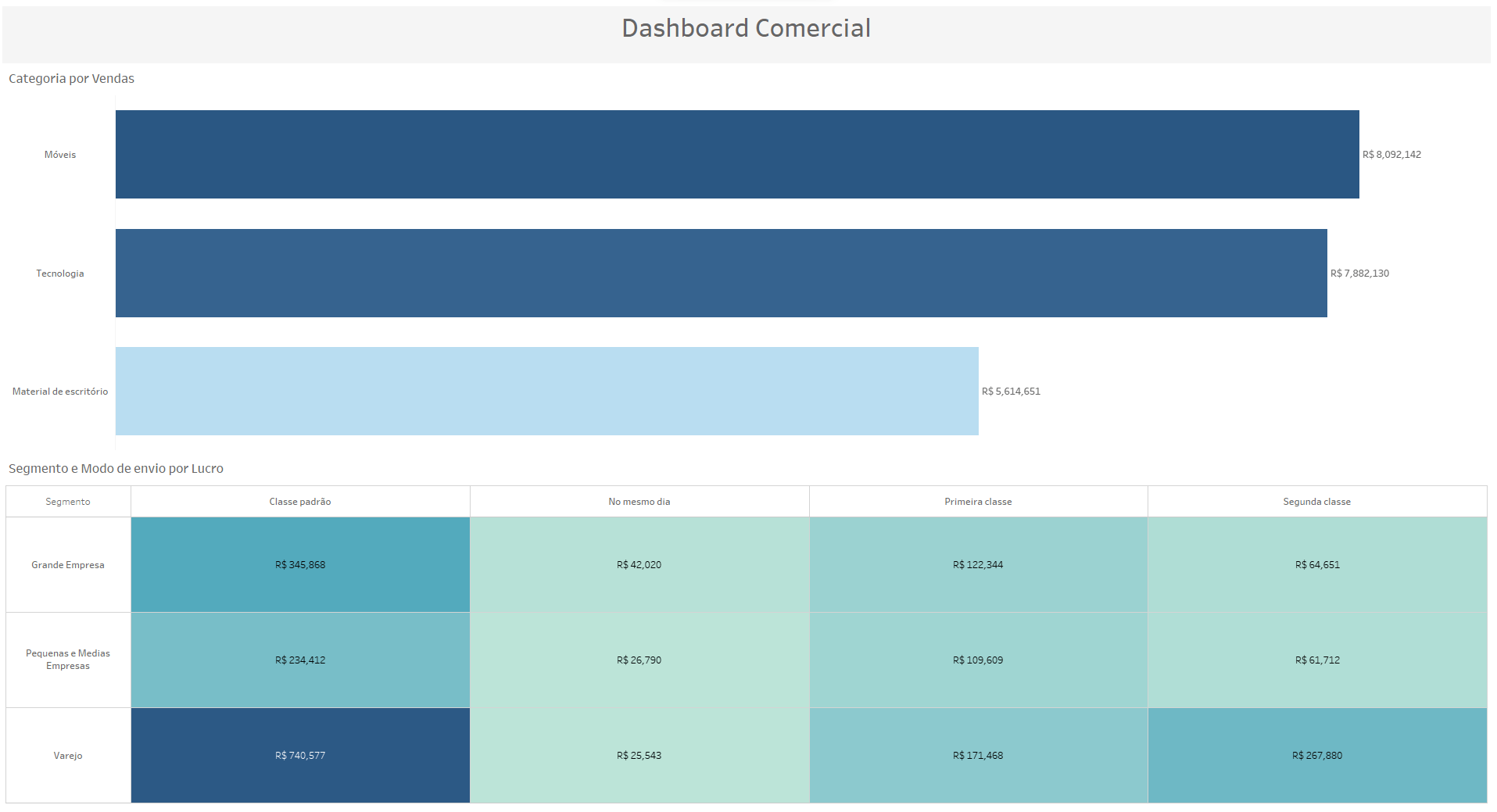This screenshot has height=812, width=1497.
Task: Select the Pequenas e Medias Empresas row label
Action: [x=68, y=660]
